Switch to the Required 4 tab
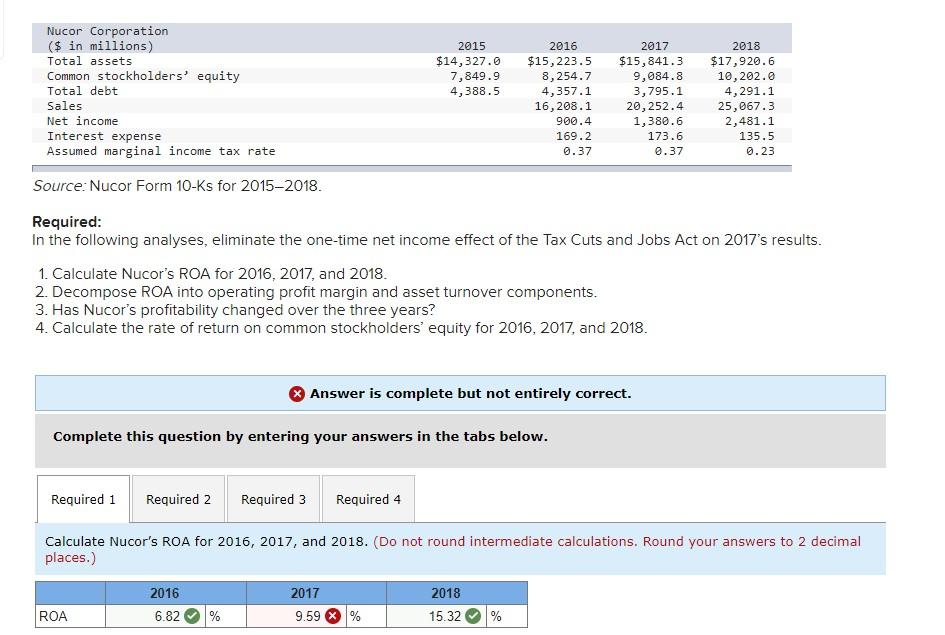This screenshot has height=635, width=945. pos(368,499)
